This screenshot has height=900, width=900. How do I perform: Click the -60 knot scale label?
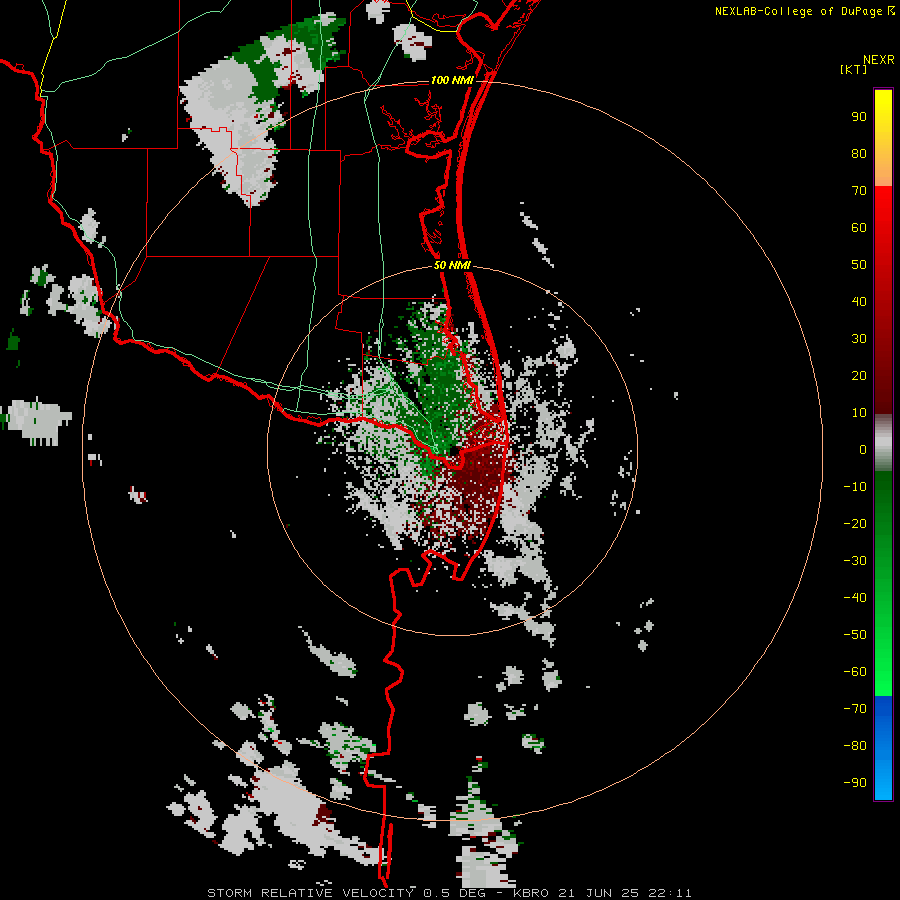tap(855, 672)
